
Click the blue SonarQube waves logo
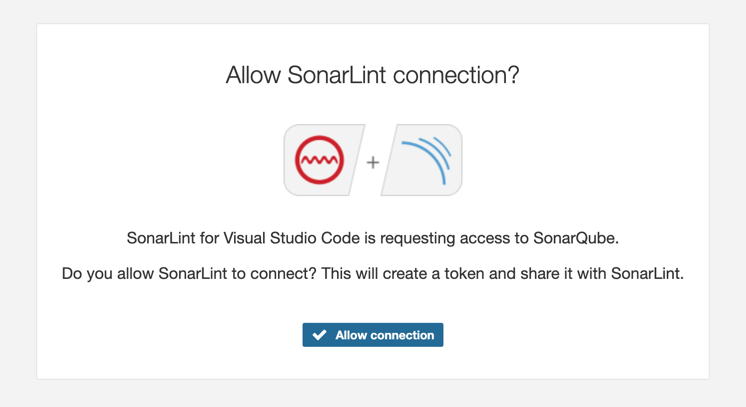425,160
